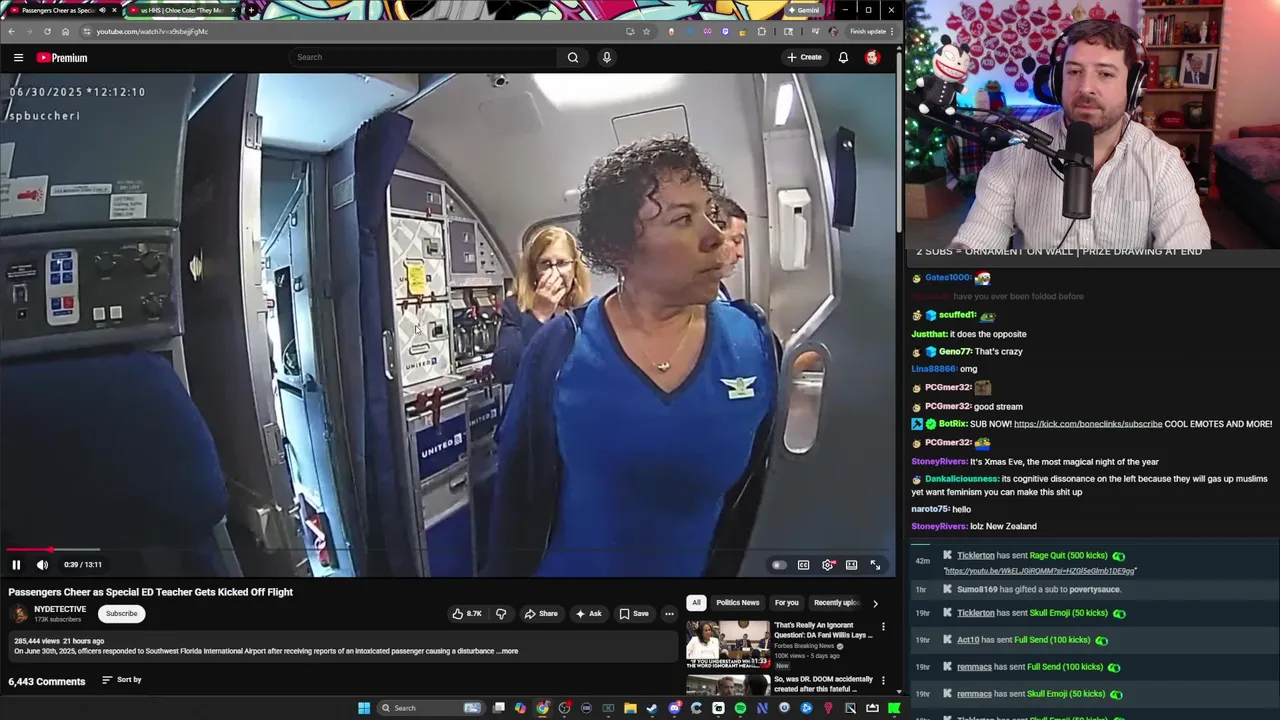
Task: Open options for the DR. DOOM video
Action: pos(883,681)
